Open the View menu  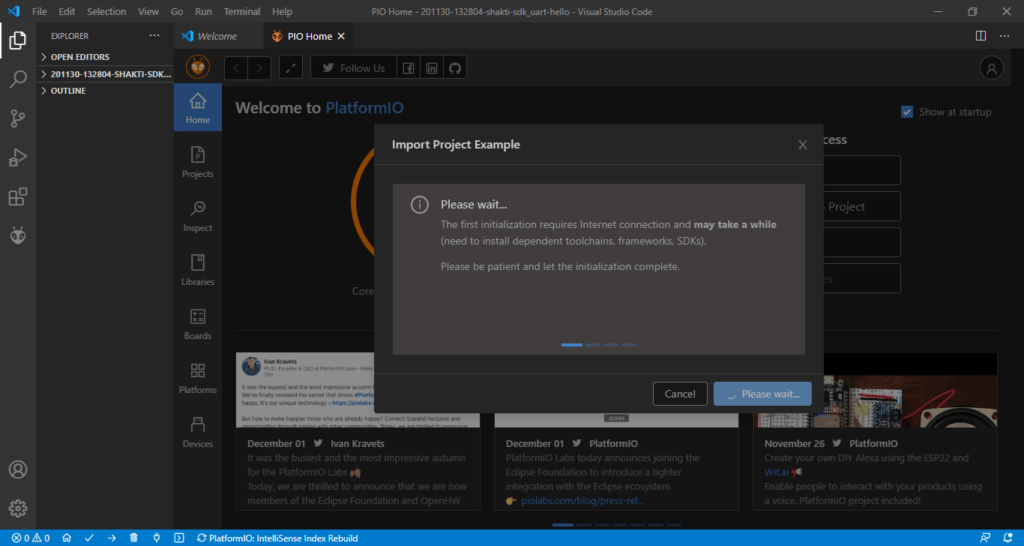tap(148, 12)
